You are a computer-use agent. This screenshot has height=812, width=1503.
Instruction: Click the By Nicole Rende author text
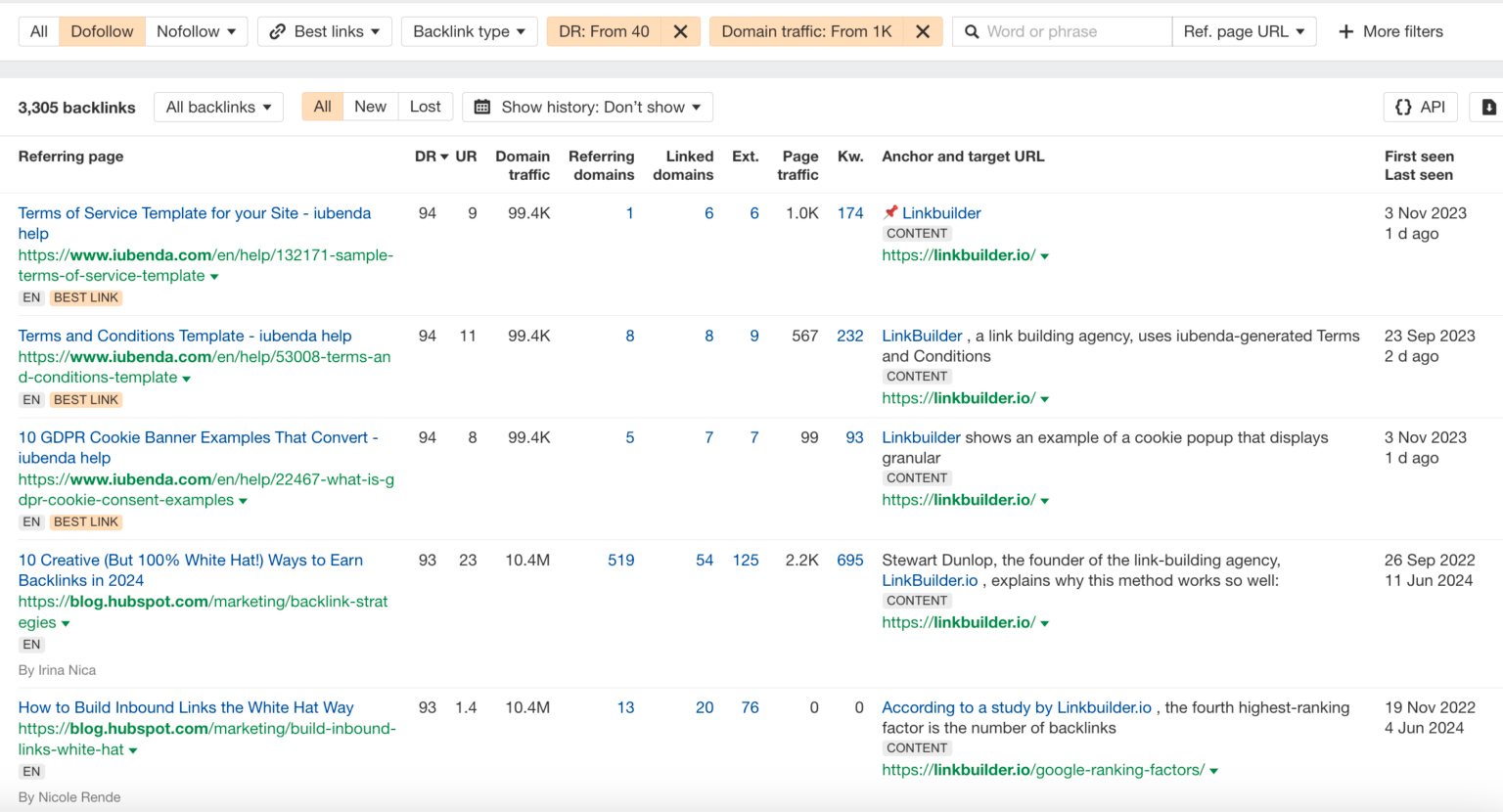coord(69,797)
